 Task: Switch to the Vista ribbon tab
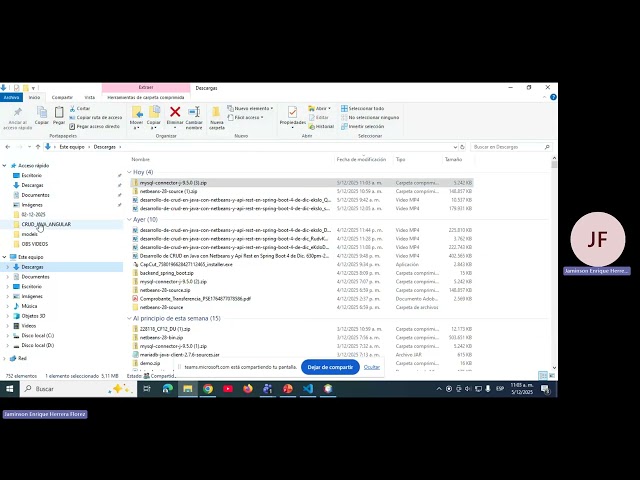point(89,98)
